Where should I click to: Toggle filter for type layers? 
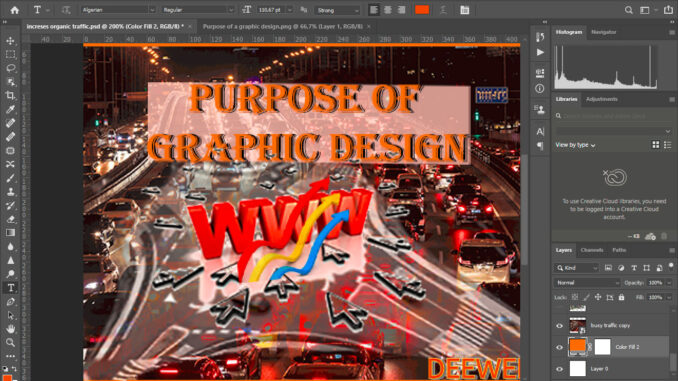[634, 268]
